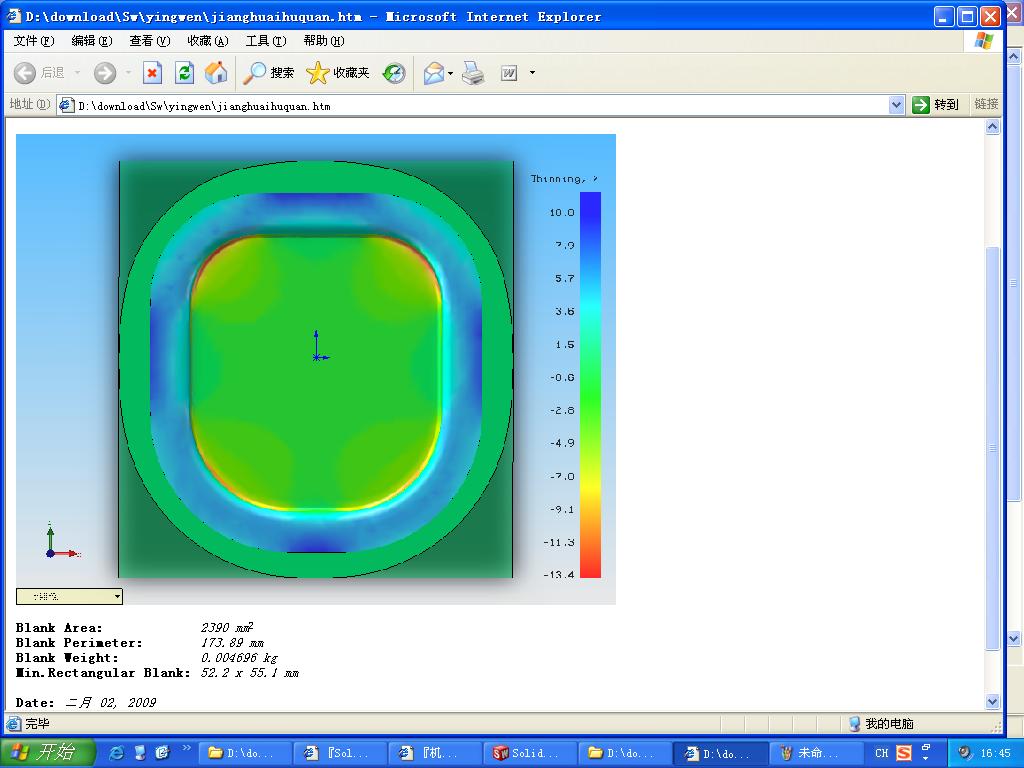The width and height of the screenshot is (1024, 768).
Task: Click the 开始 Start button
Action: pyautogui.click(x=48, y=753)
